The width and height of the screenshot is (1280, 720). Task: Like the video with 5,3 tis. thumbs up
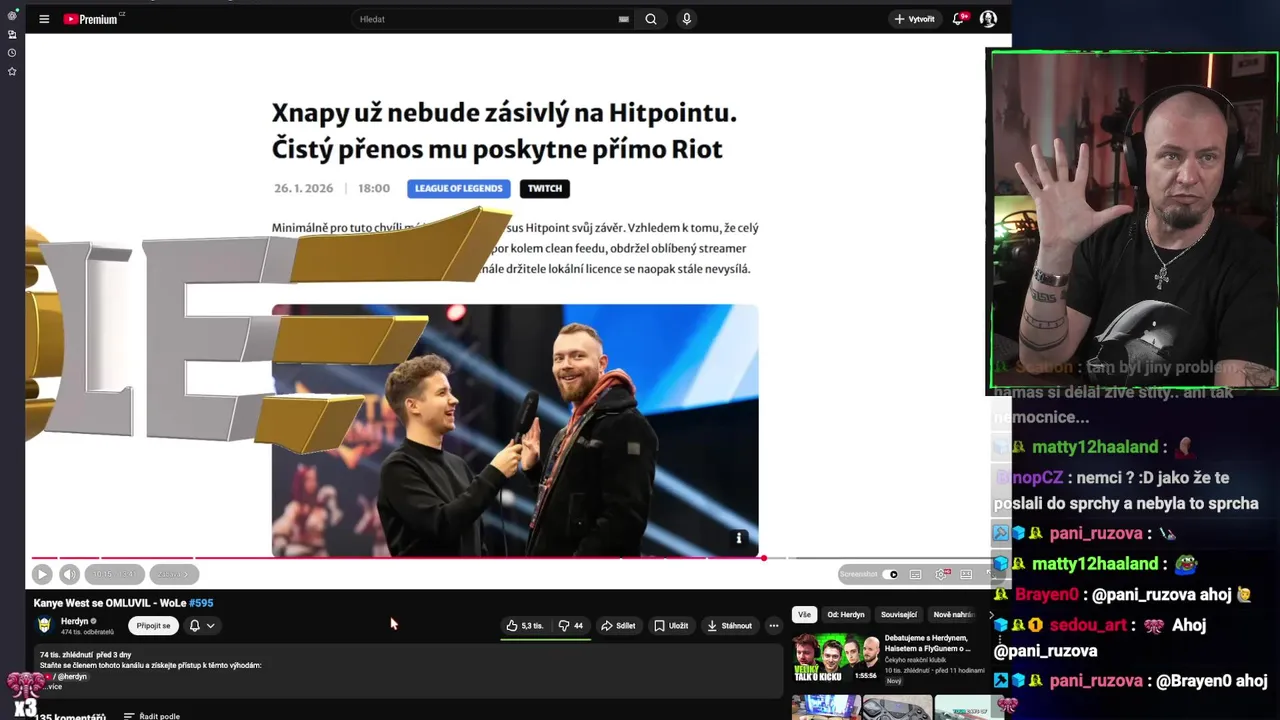click(x=525, y=626)
